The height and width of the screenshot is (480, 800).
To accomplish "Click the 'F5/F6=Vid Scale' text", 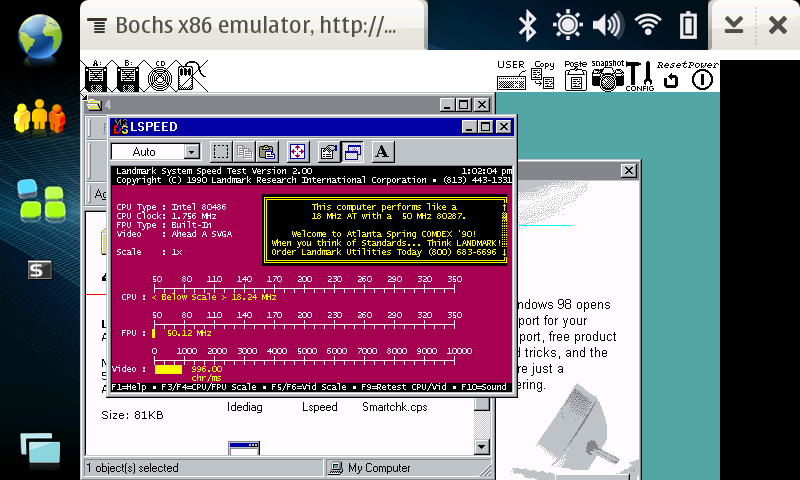I will (309, 387).
